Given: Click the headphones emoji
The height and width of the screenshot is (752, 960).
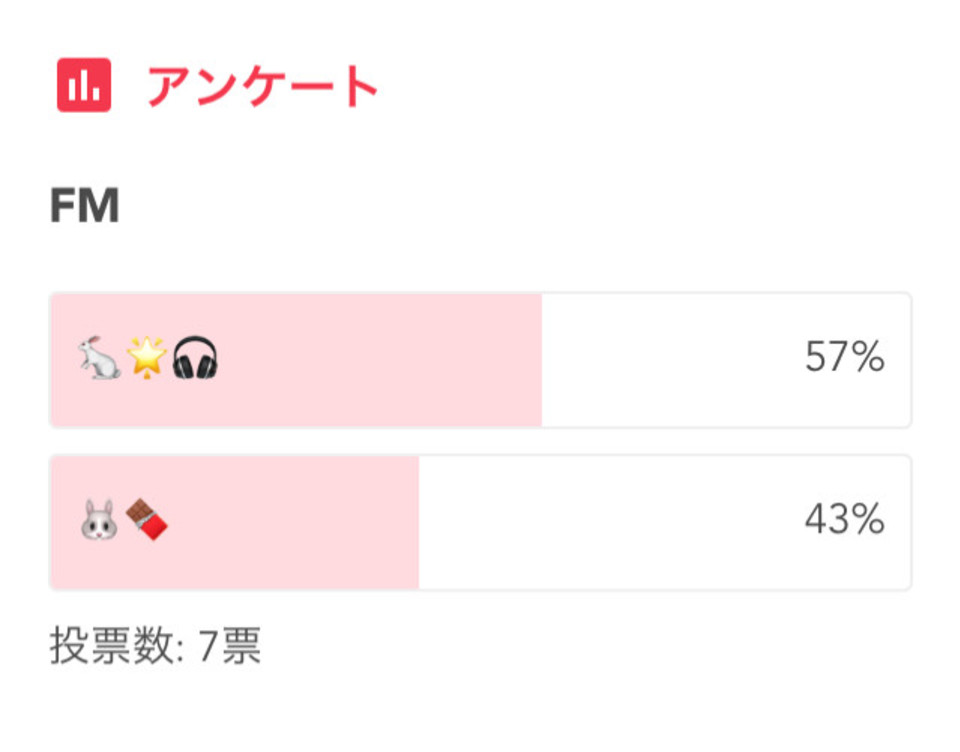Looking at the screenshot, I should (x=195, y=358).
